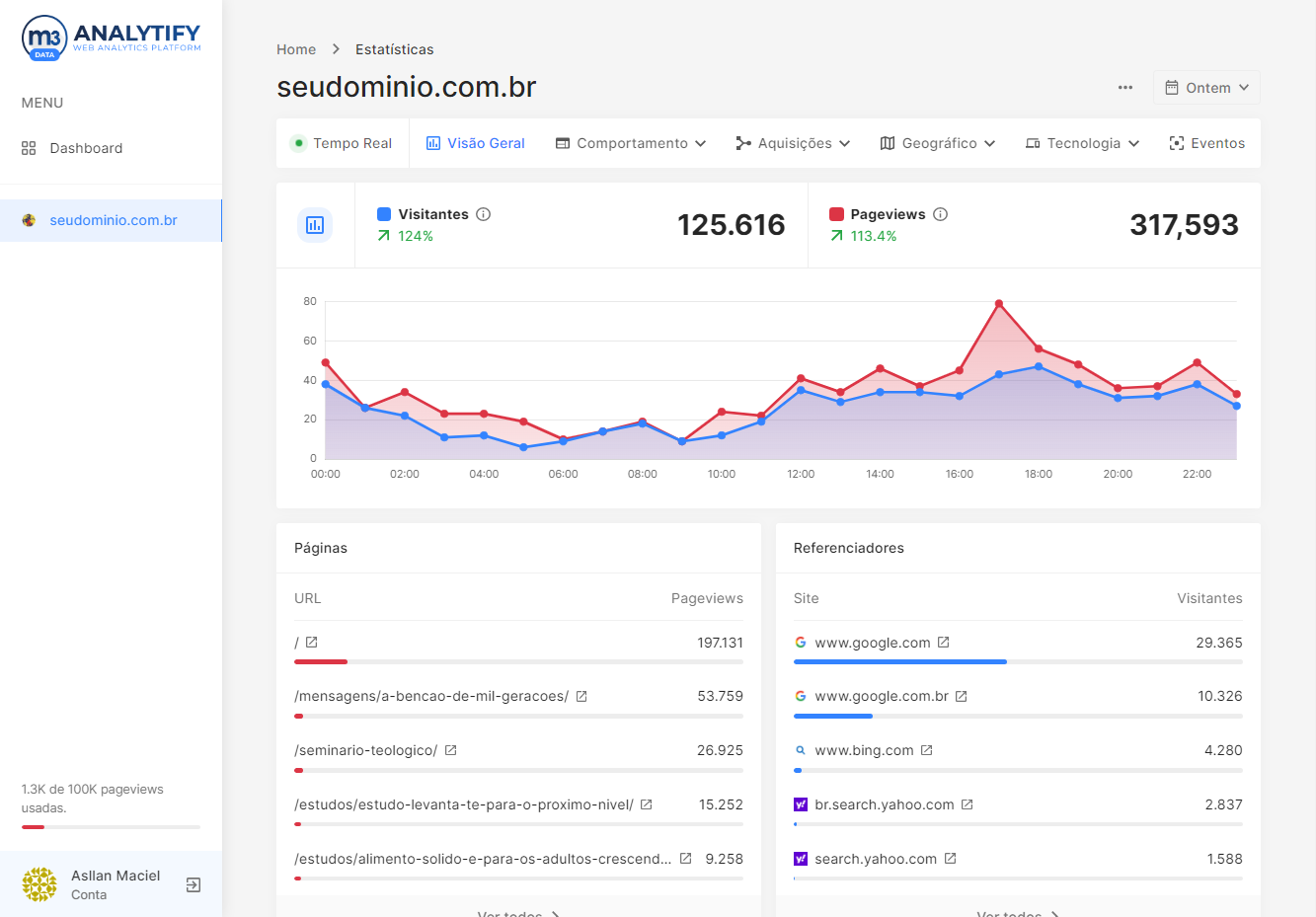This screenshot has width=1316, height=917.
Task: Toggle the Visitantes series in chart
Action: coord(384,214)
